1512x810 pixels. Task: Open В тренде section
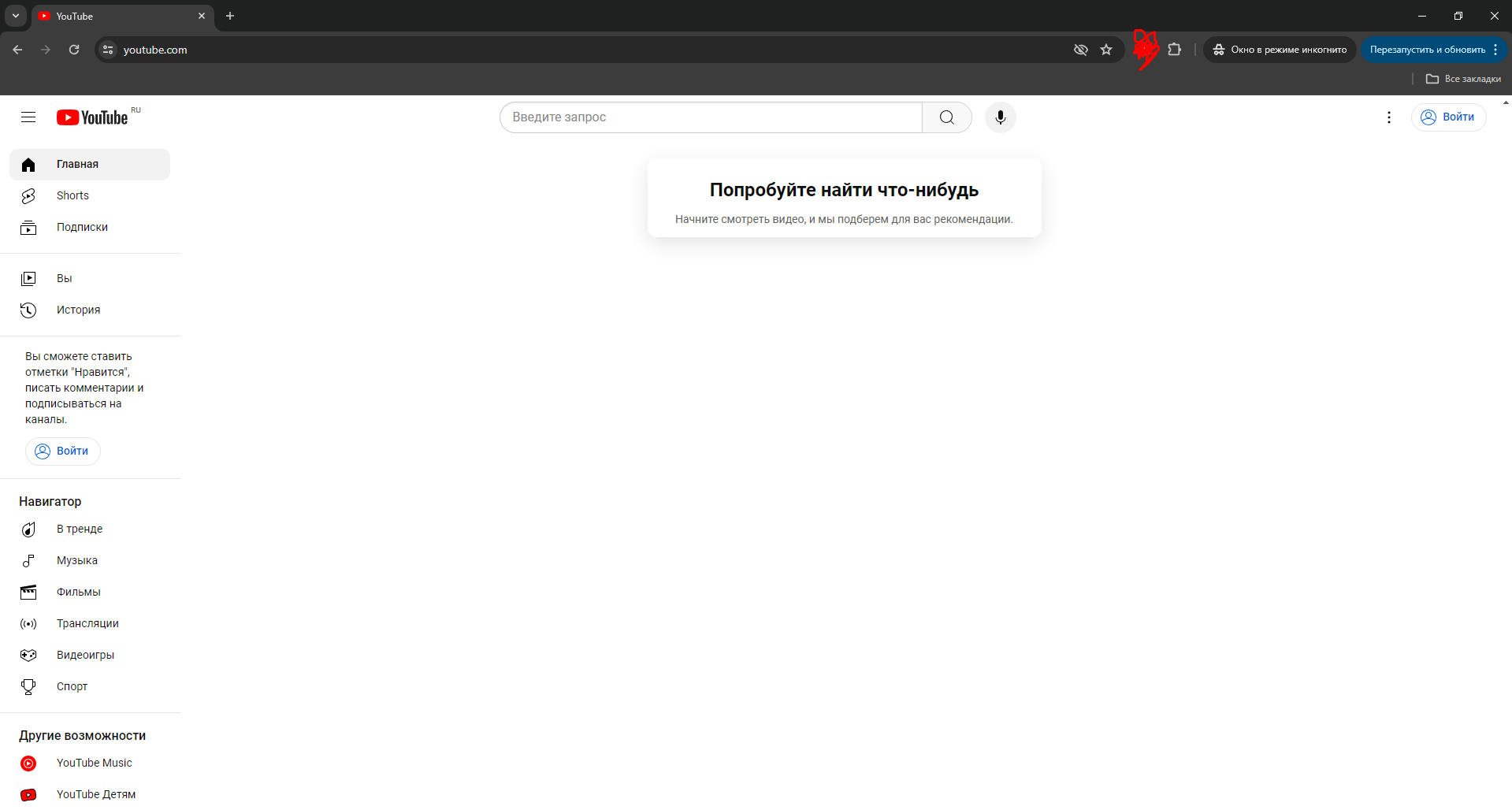(x=79, y=529)
